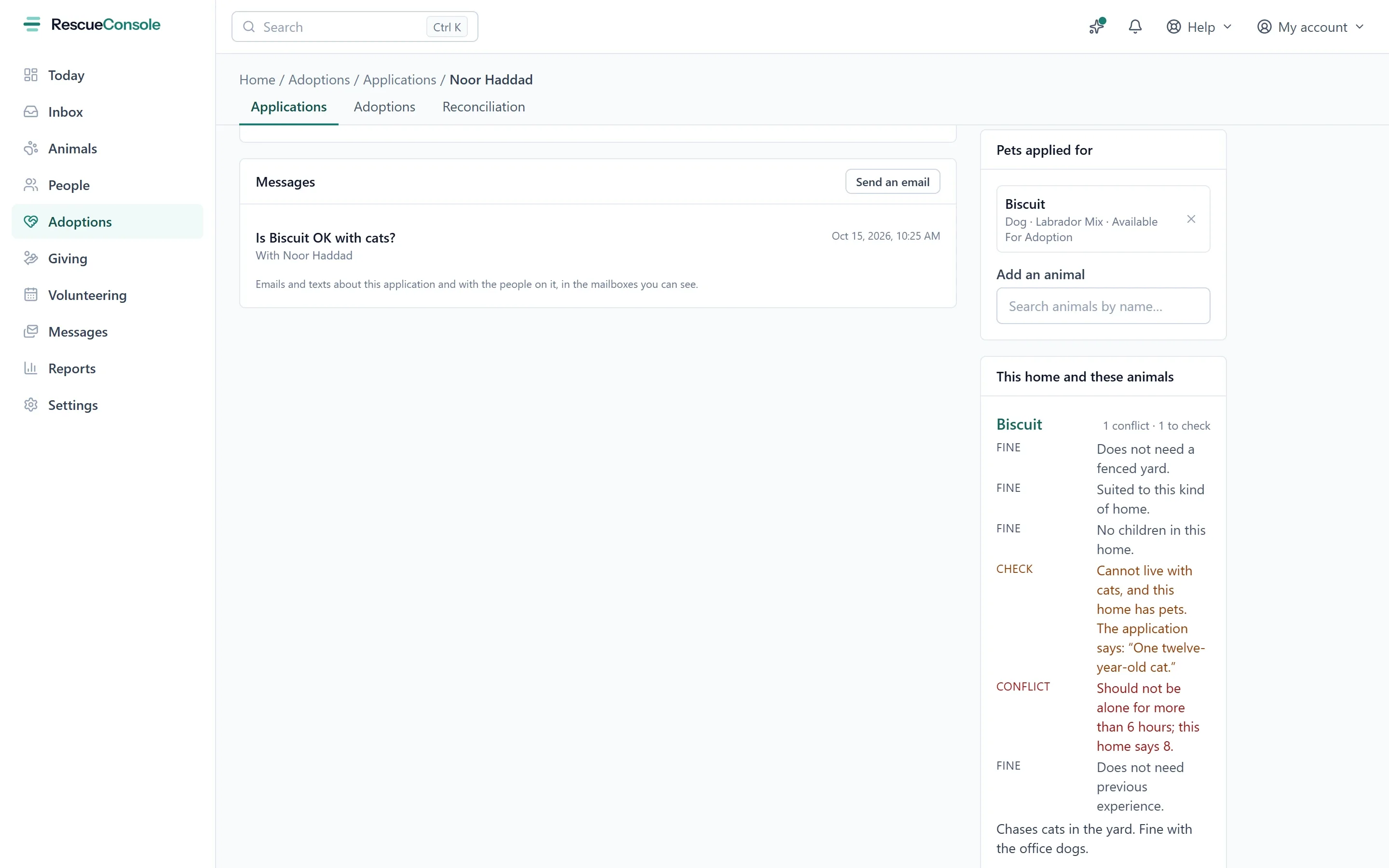The height and width of the screenshot is (868, 1389).
Task: Open the Giving section
Action: point(108,258)
